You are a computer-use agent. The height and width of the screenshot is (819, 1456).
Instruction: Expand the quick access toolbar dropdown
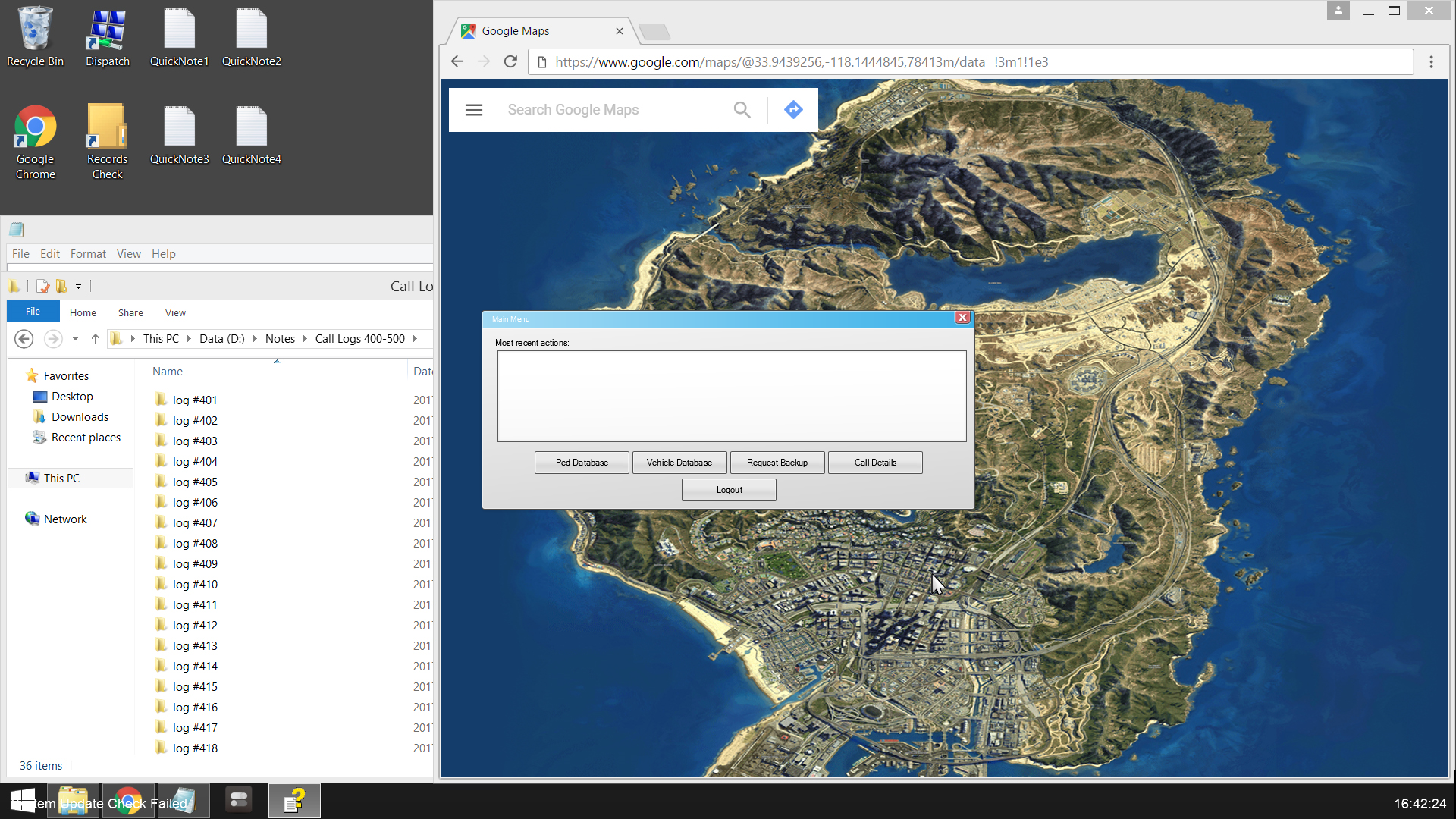point(78,287)
